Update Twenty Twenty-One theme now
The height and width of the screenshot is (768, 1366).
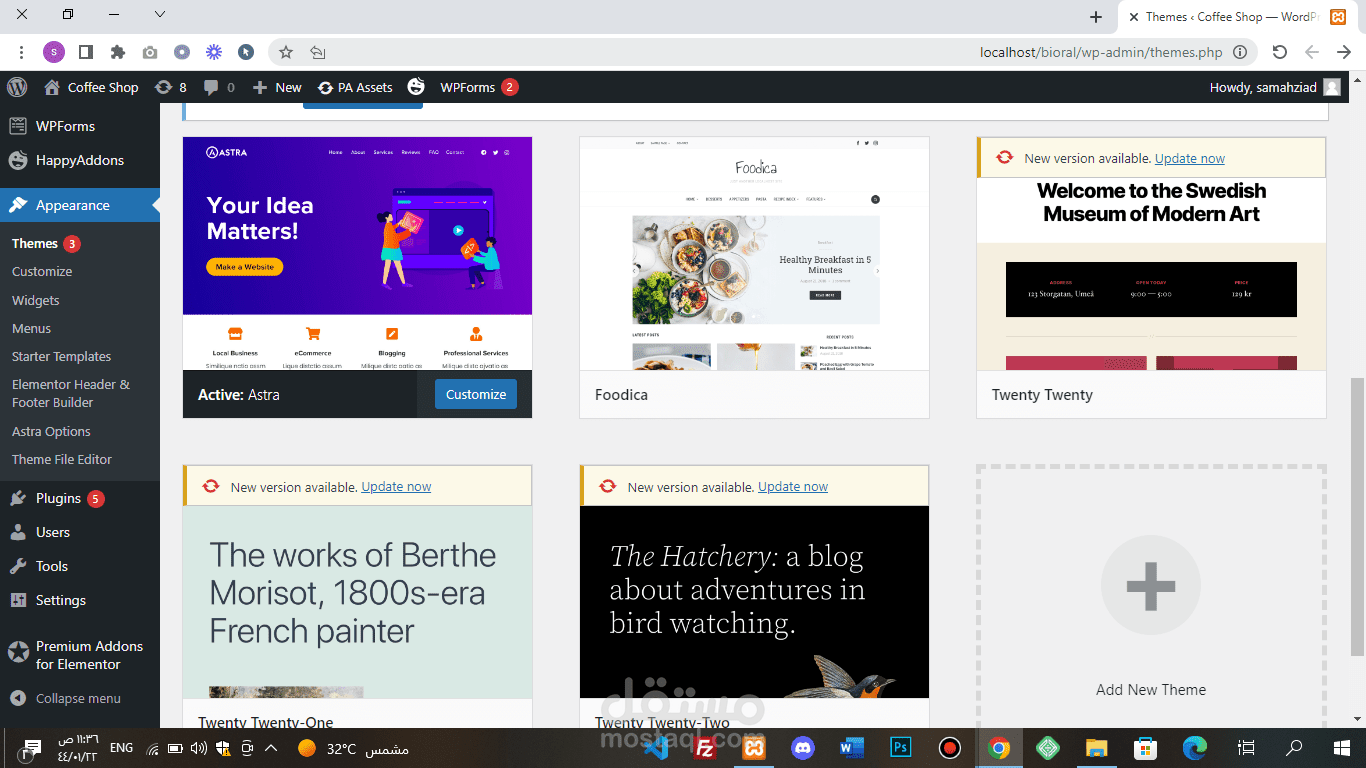click(396, 487)
